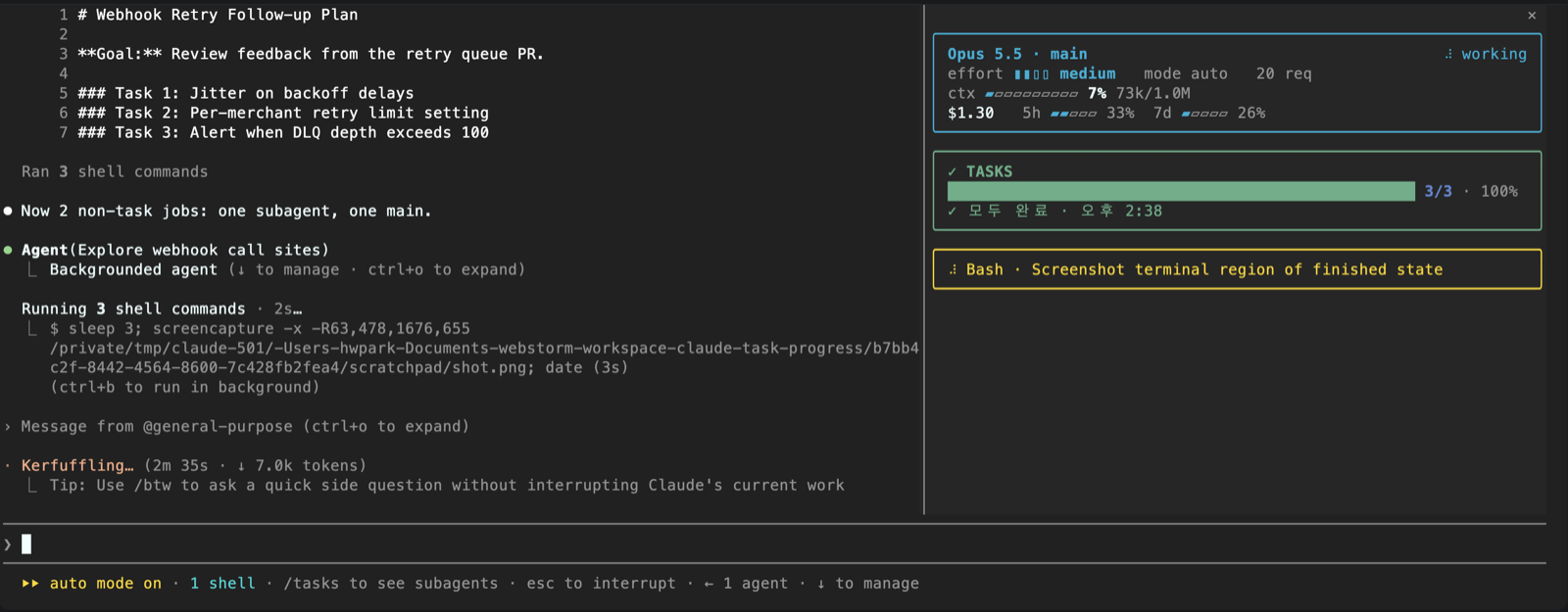Expand 'Message from @general-purpose' line
The image size is (1568, 612).
click(245, 426)
